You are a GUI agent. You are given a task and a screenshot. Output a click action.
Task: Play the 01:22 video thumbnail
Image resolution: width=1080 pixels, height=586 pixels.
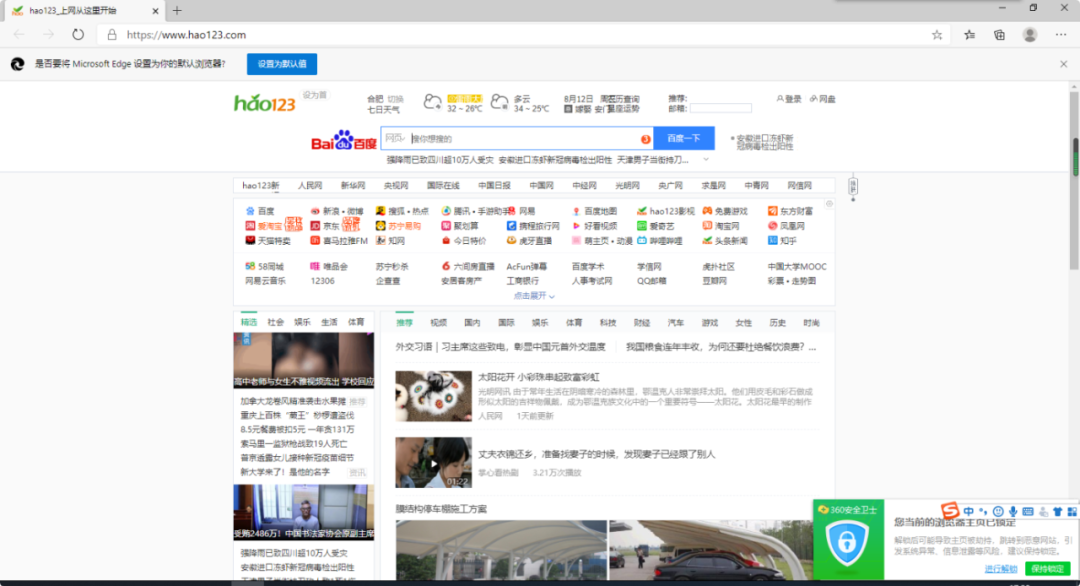(x=433, y=462)
